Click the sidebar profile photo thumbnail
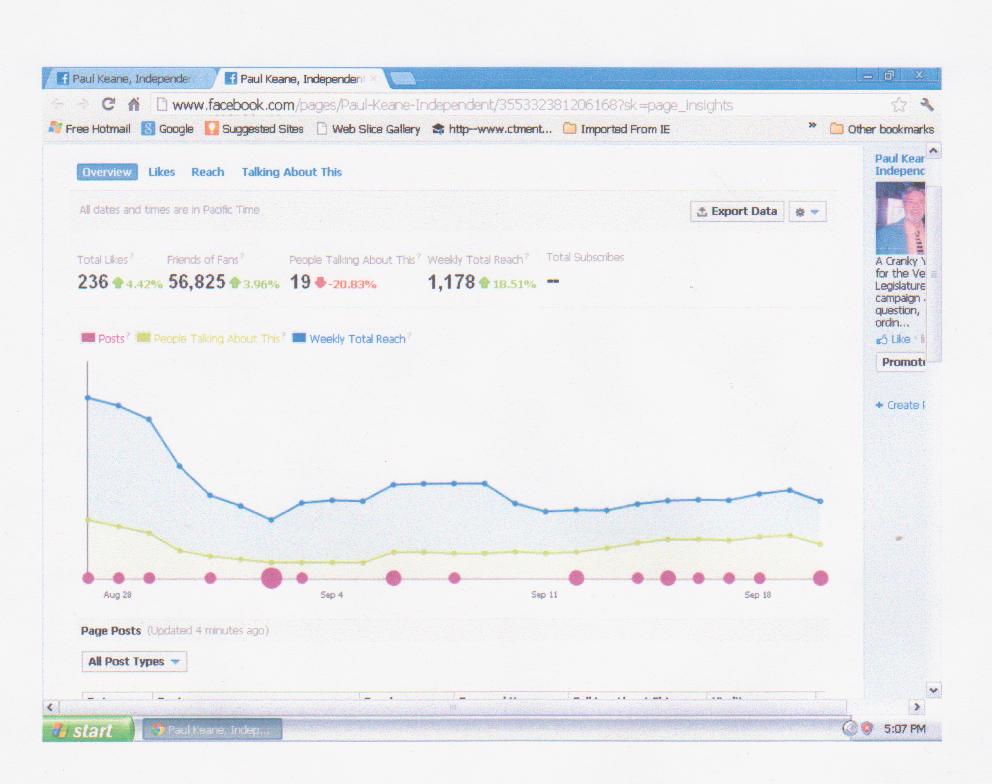The width and height of the screenshot is (992, 784). click(x=900, y=218)
